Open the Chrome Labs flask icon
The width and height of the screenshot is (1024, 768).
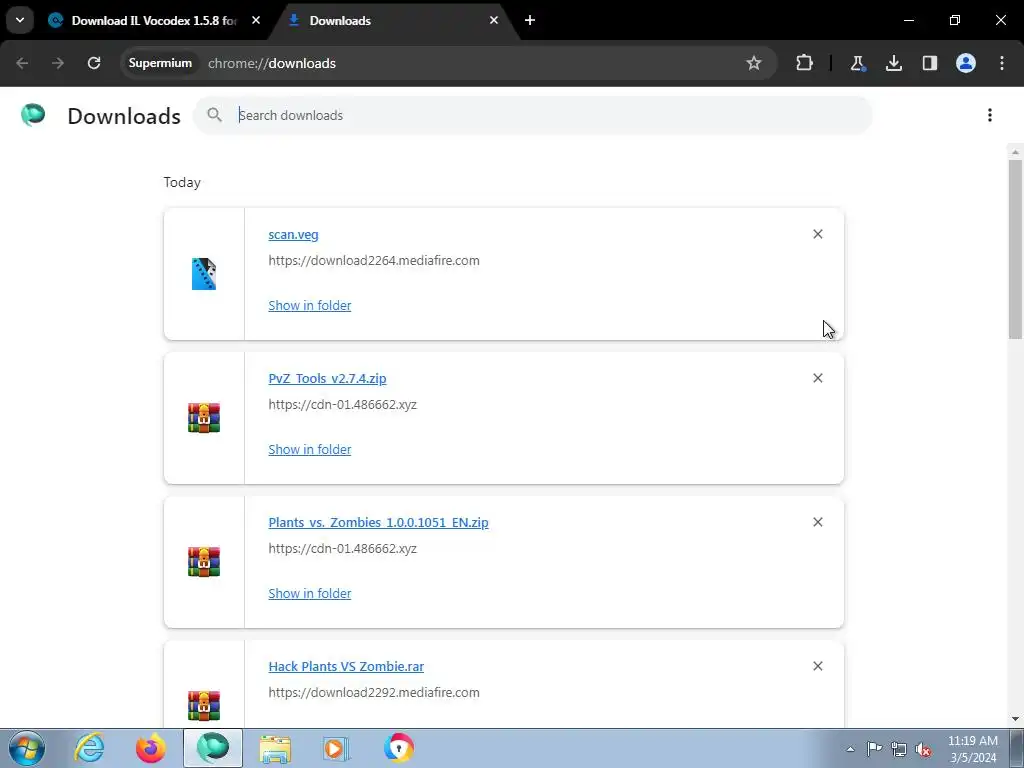click(x=857, y=63)
